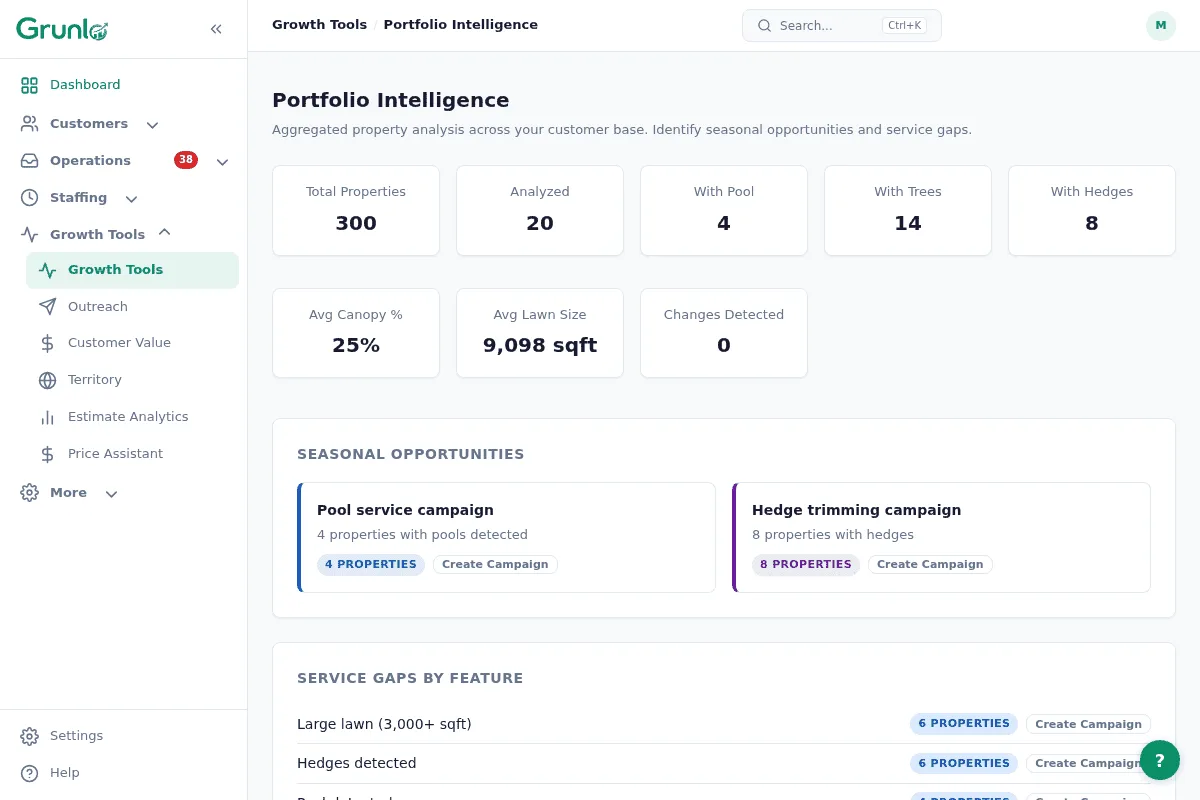Click 6 PROPERTIES badge in Large lawn row

pyautogui.click(x=964, y=724)
